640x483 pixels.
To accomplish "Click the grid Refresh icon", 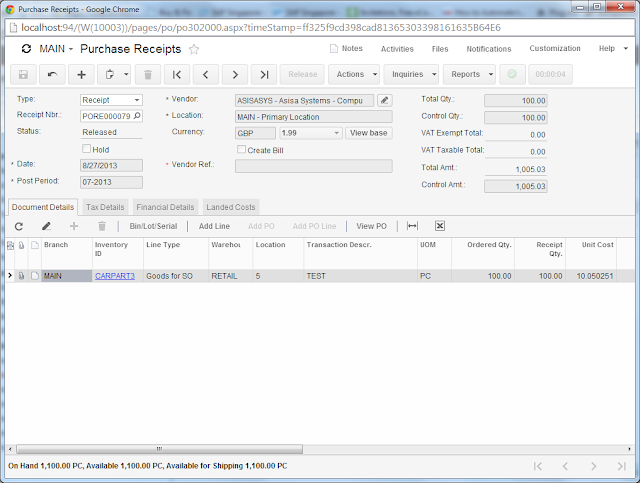I will [19, 226].
